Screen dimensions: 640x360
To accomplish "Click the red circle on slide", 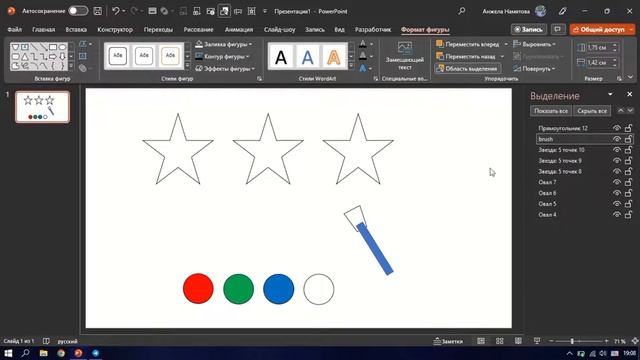I will pos(198,289).
